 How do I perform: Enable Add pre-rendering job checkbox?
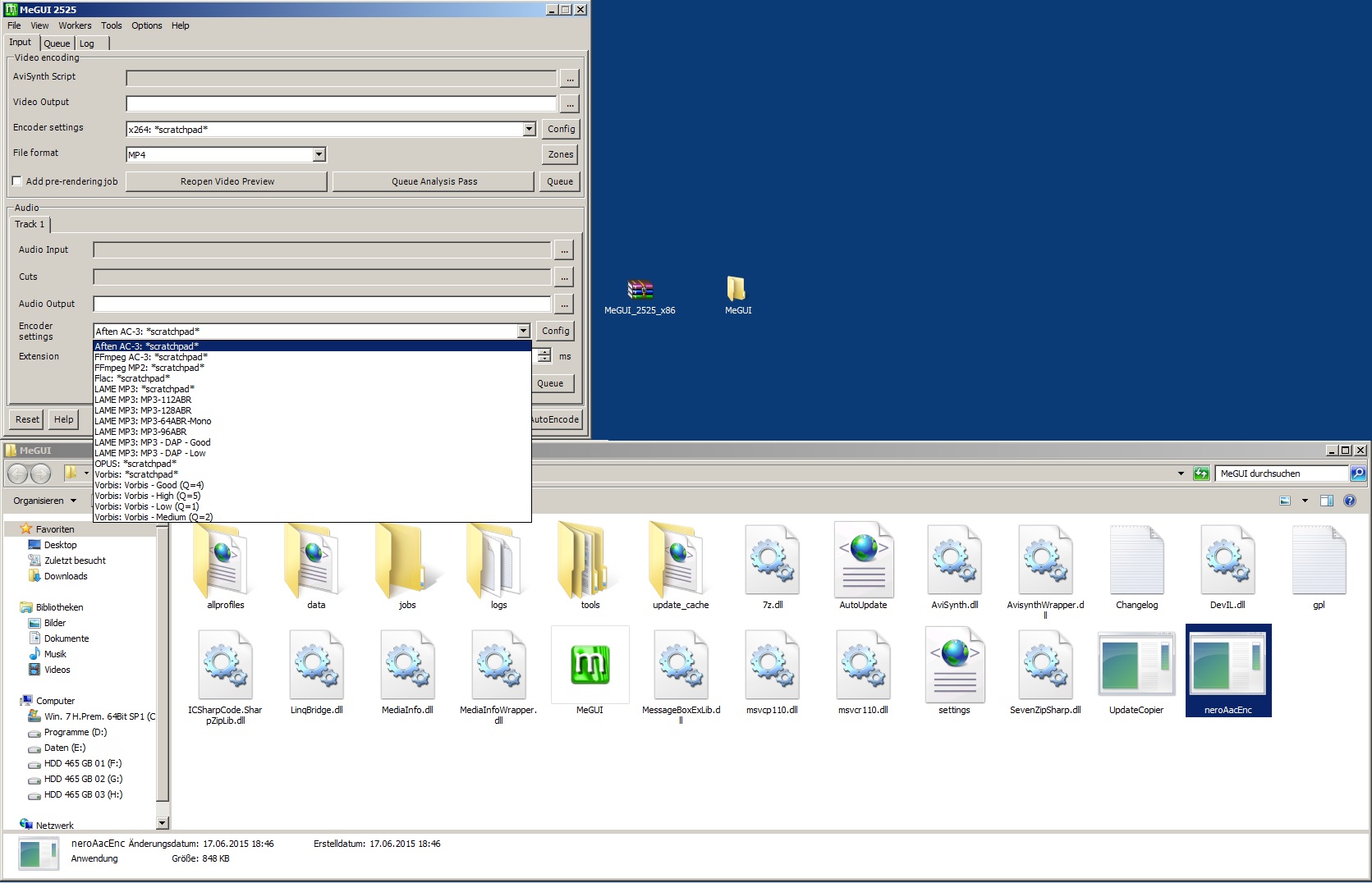(16, 181)
